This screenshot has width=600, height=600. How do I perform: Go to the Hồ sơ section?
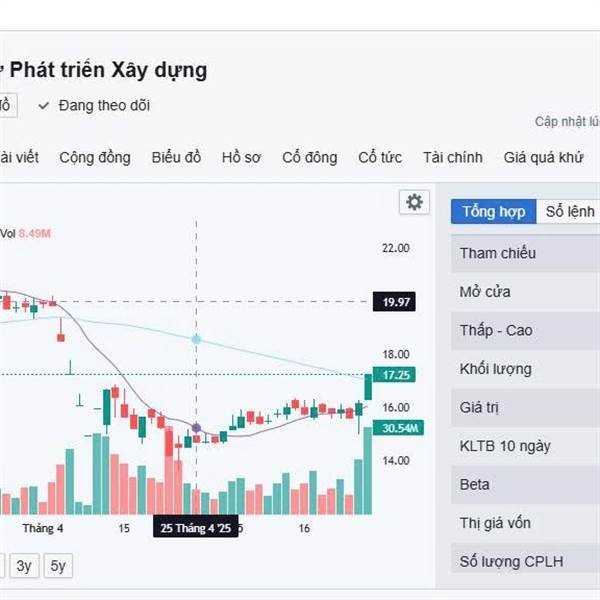tap(241, 157)
